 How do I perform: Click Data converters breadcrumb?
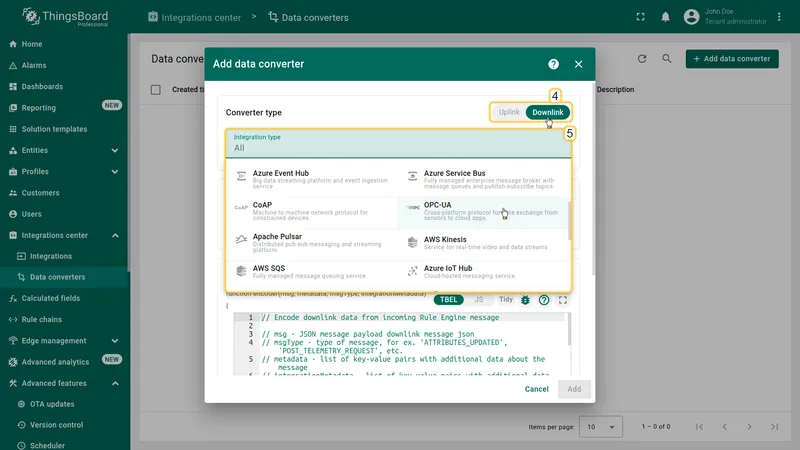click(308, 17)
